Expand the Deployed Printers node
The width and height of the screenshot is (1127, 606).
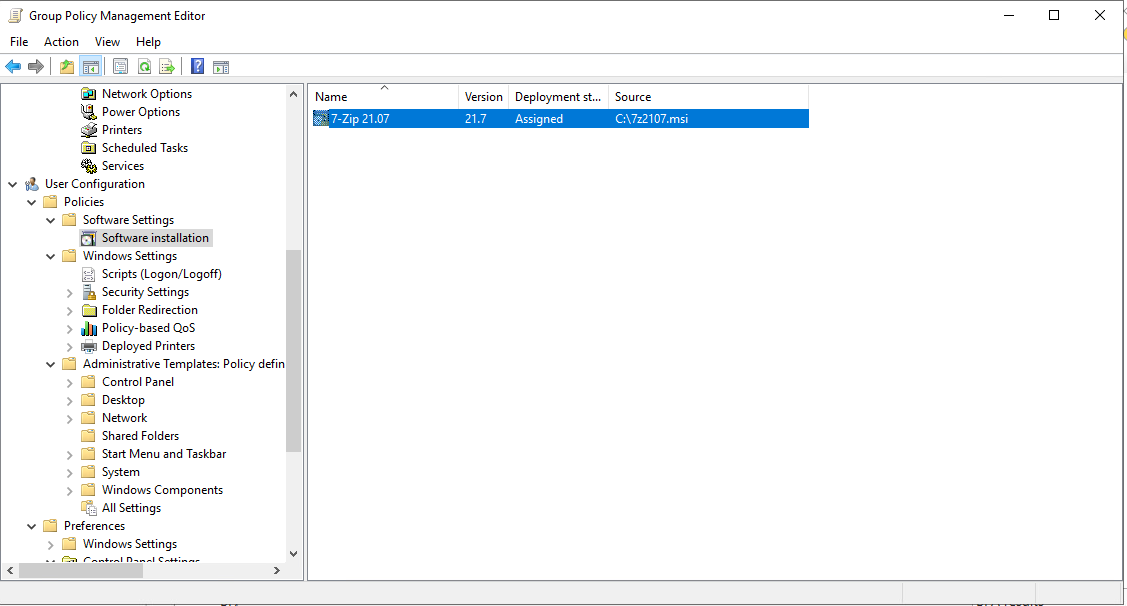point(70,346)
